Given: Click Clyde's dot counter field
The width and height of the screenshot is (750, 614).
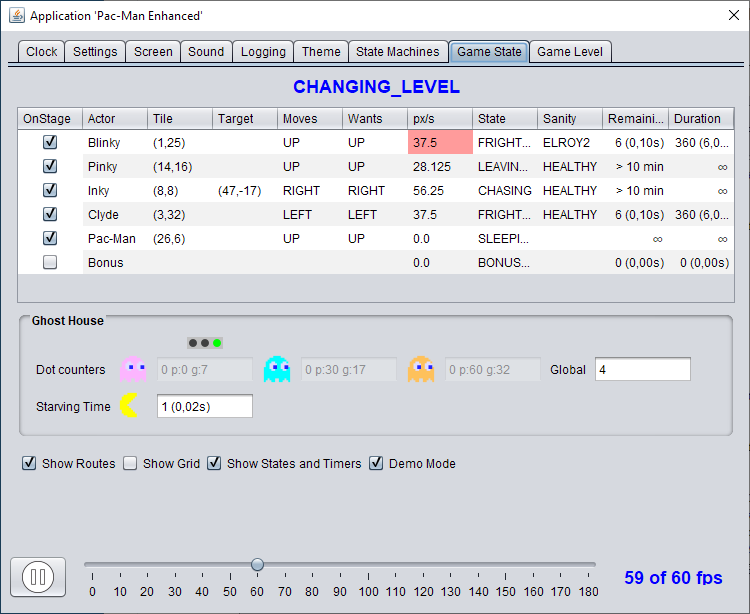Looking at the screenshot, I should 493,369.
